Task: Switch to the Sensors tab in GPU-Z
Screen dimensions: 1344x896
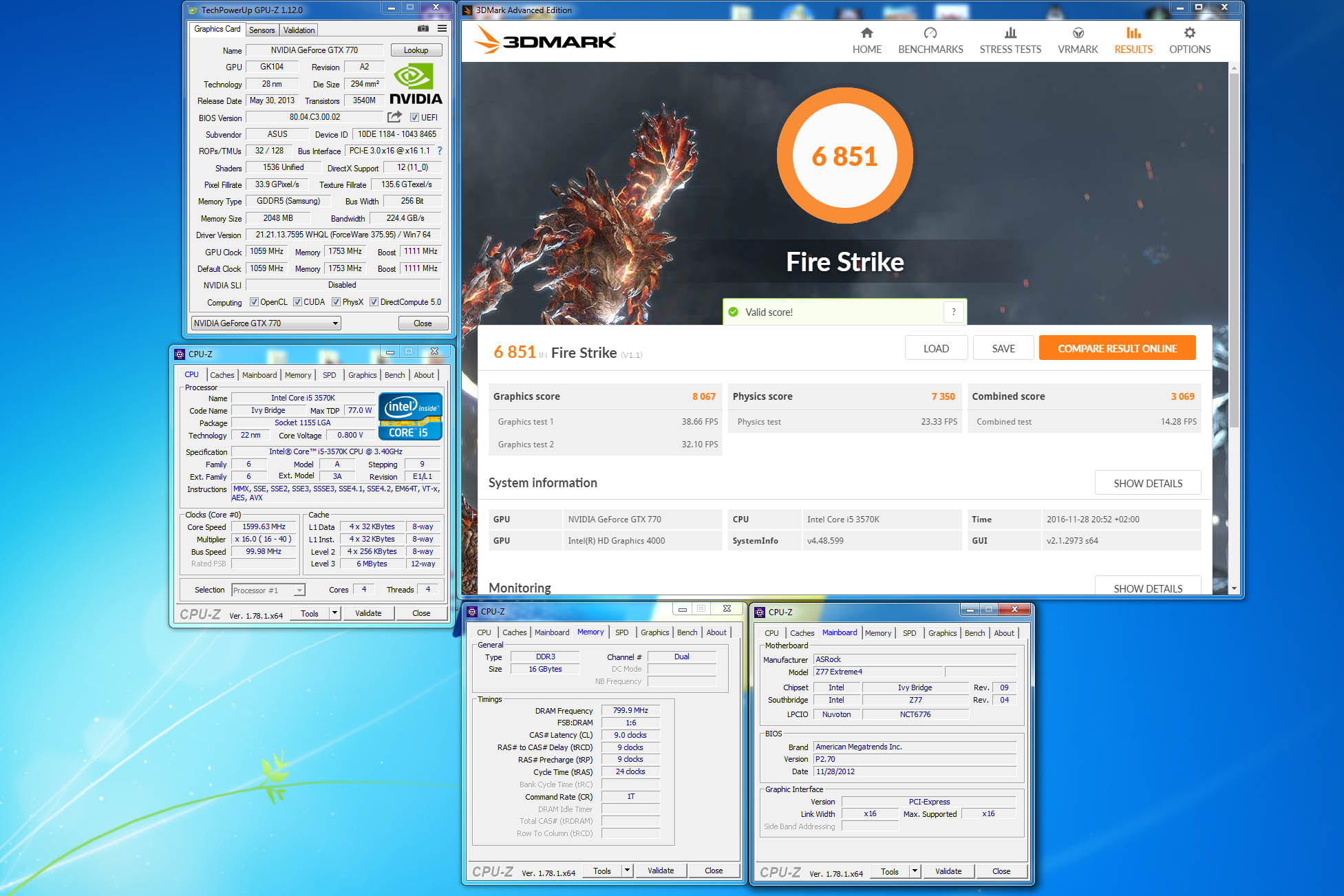Action: click(x=262, y=30)
